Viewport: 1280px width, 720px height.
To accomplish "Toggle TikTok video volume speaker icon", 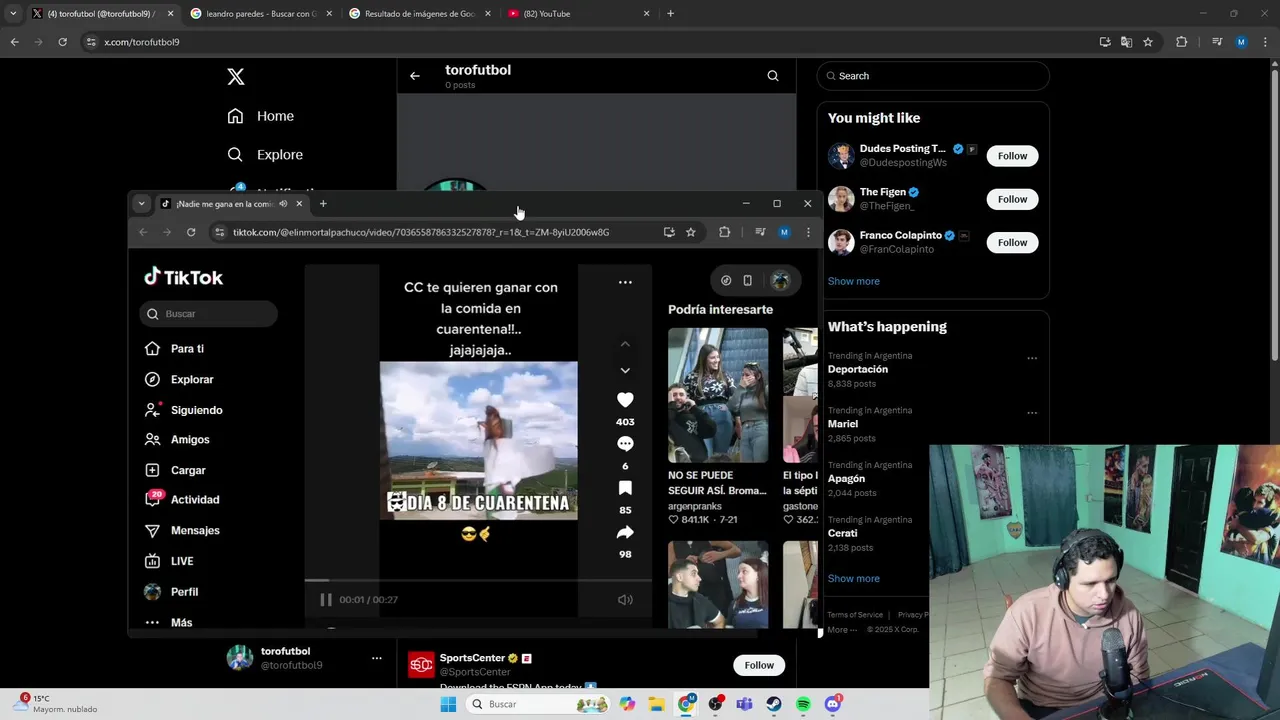I will click(625, 600).
